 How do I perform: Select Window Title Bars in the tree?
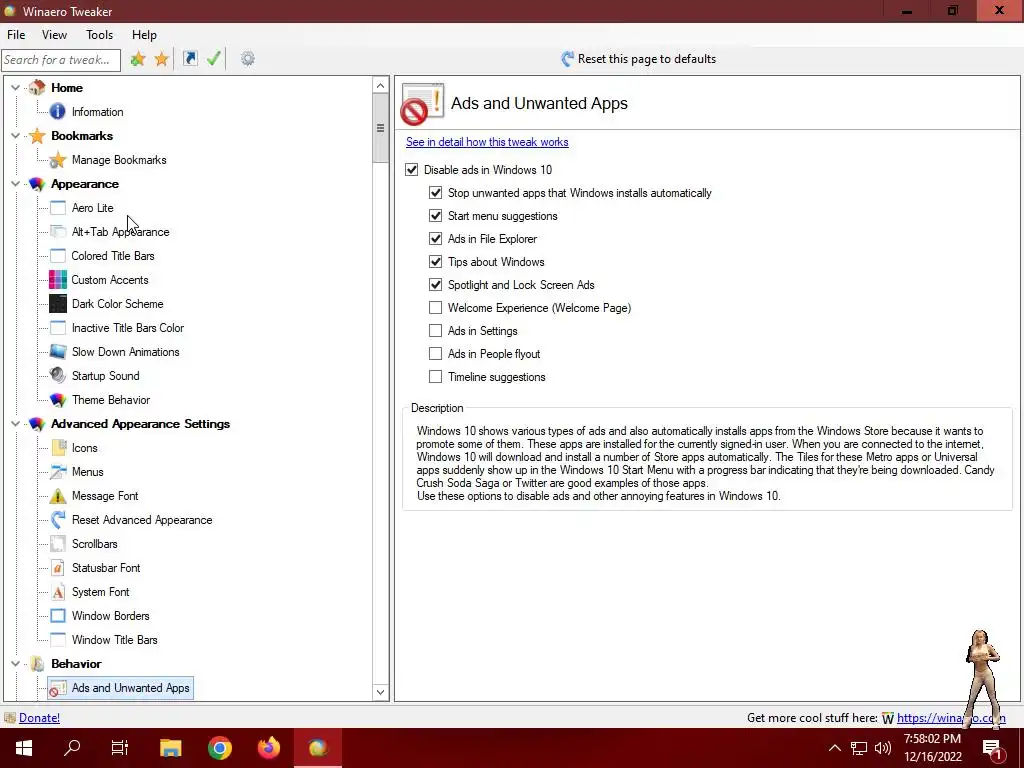point(114,640)
